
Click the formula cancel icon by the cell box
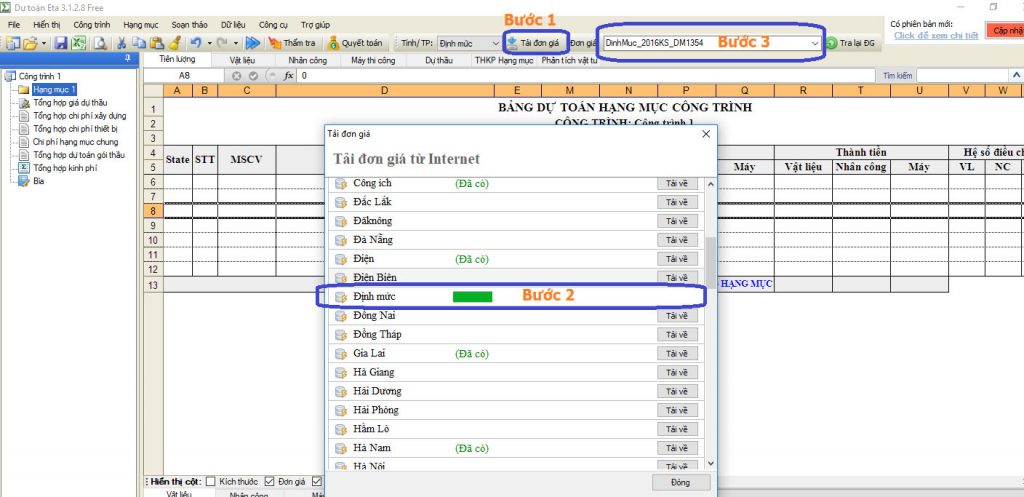tap(236, 76)
